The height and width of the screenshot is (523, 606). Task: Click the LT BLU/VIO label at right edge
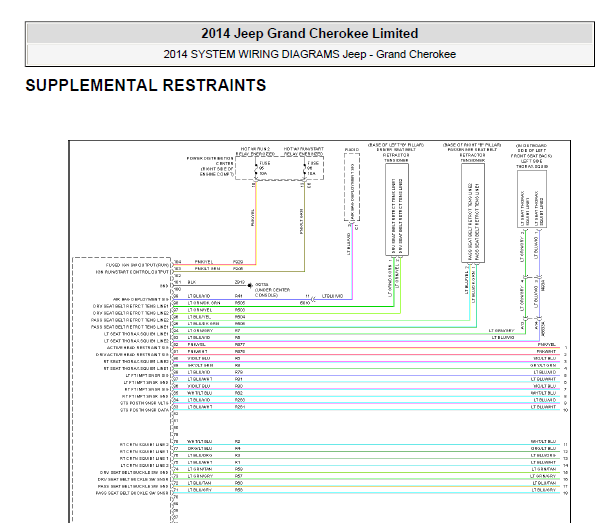point(545,372)
